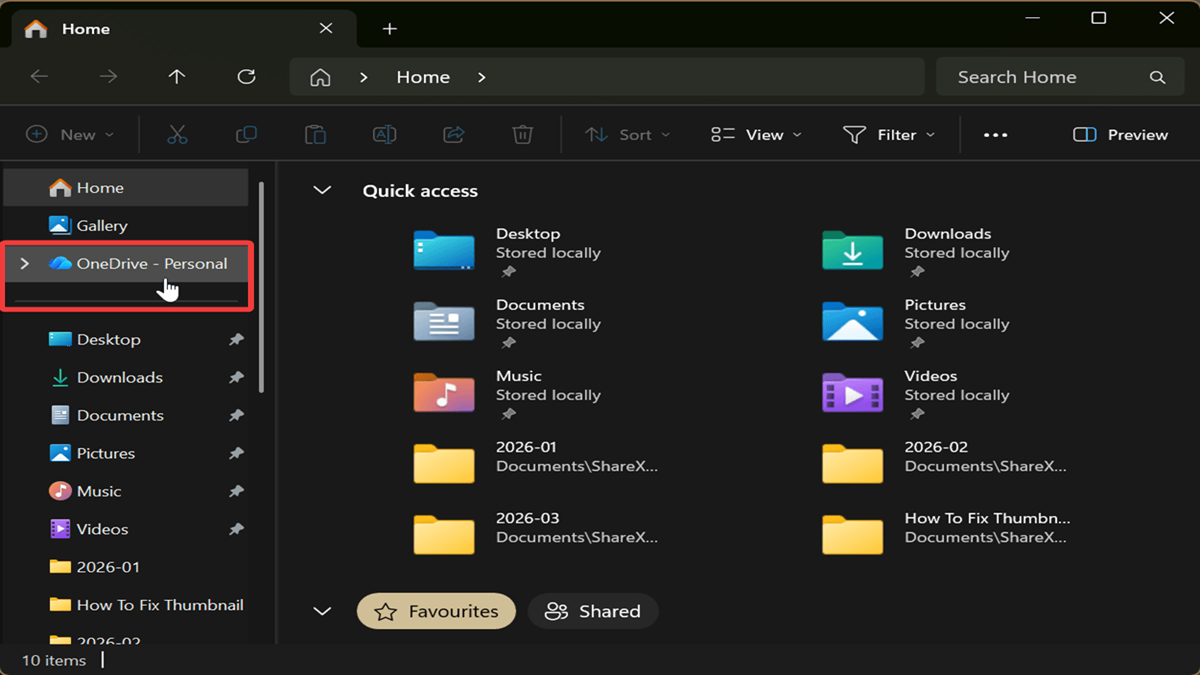Click the Share icon in toolbar
Viewport: 1200px width, 675px height.
pyautogui.click(x=454, y=135)
